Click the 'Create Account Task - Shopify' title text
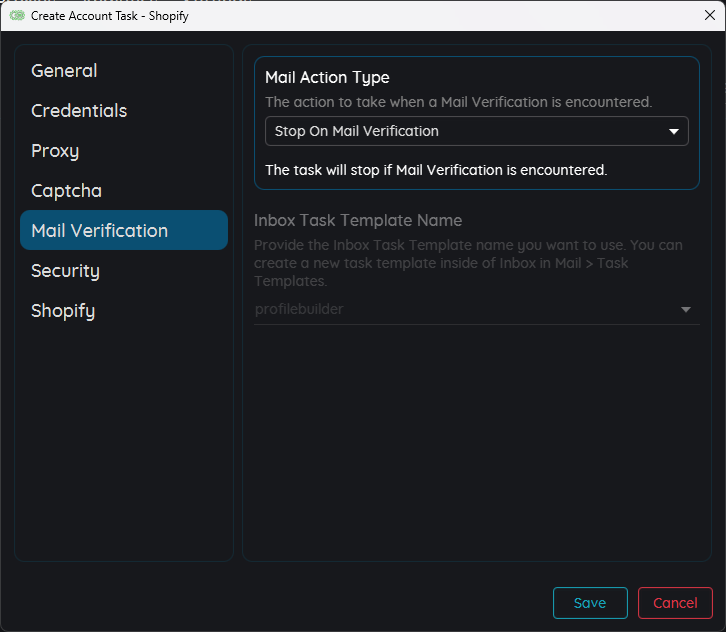The width and height of the screenshot is (726, 632). point(109,16)
